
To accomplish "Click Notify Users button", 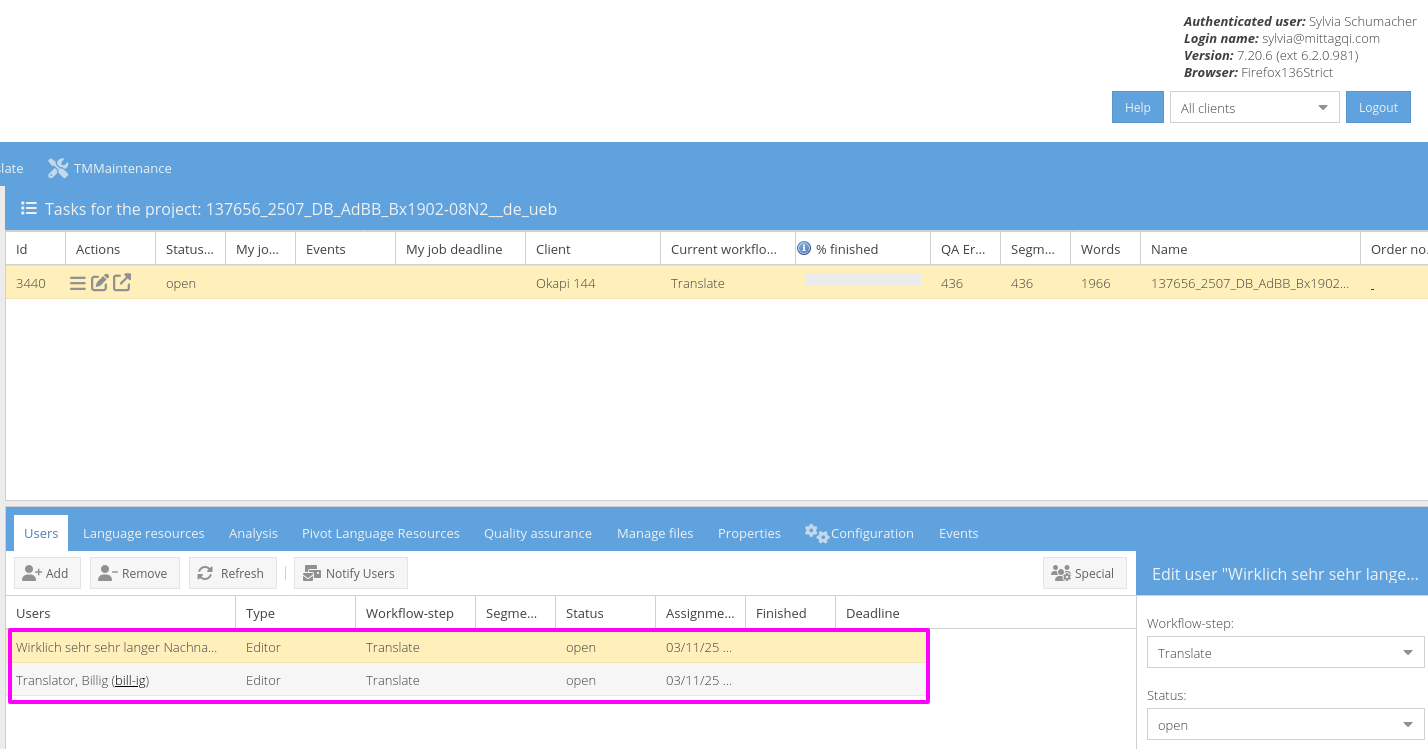I will (350, 573).
